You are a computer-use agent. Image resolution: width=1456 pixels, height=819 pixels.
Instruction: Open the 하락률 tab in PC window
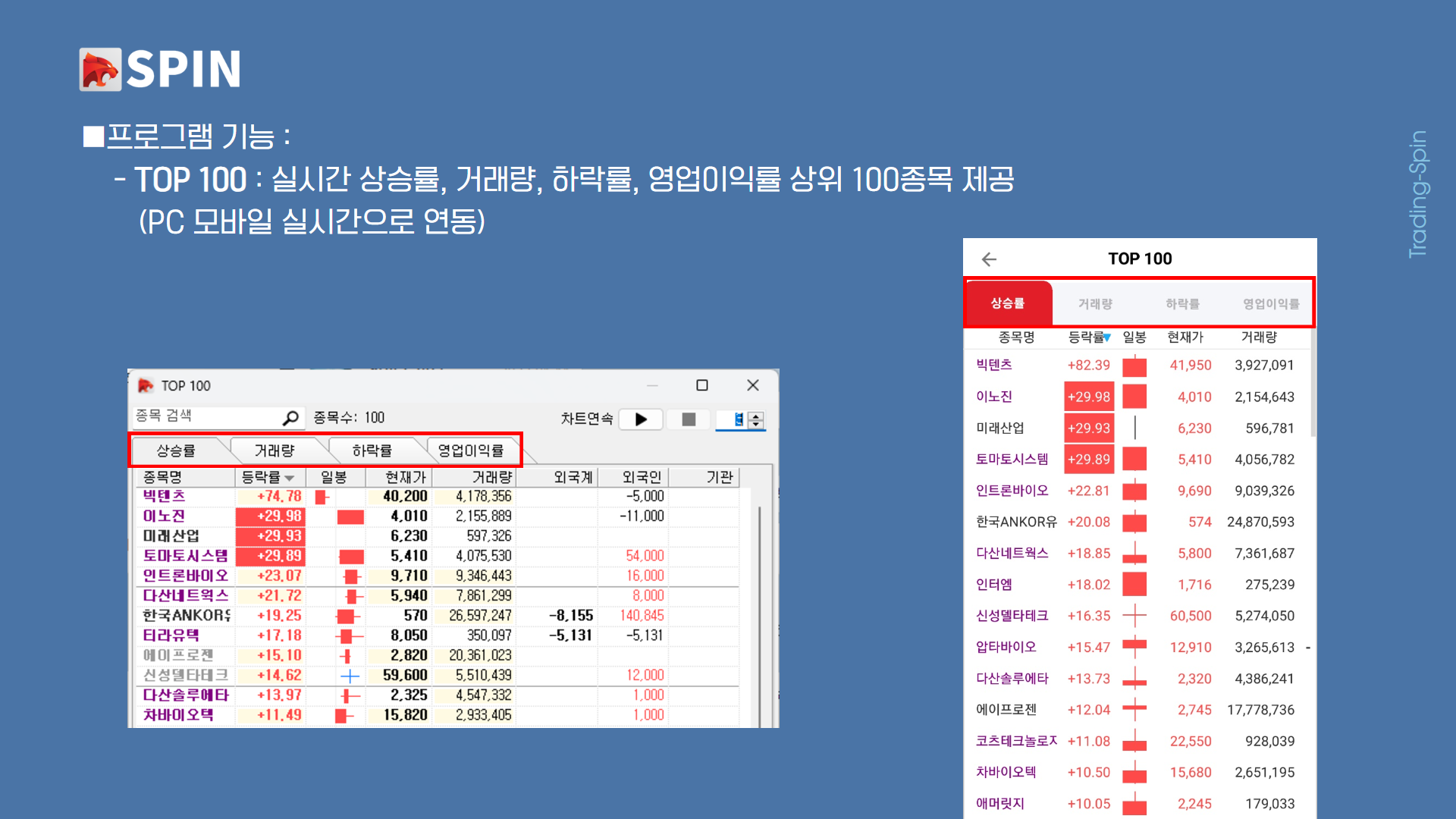372,450
